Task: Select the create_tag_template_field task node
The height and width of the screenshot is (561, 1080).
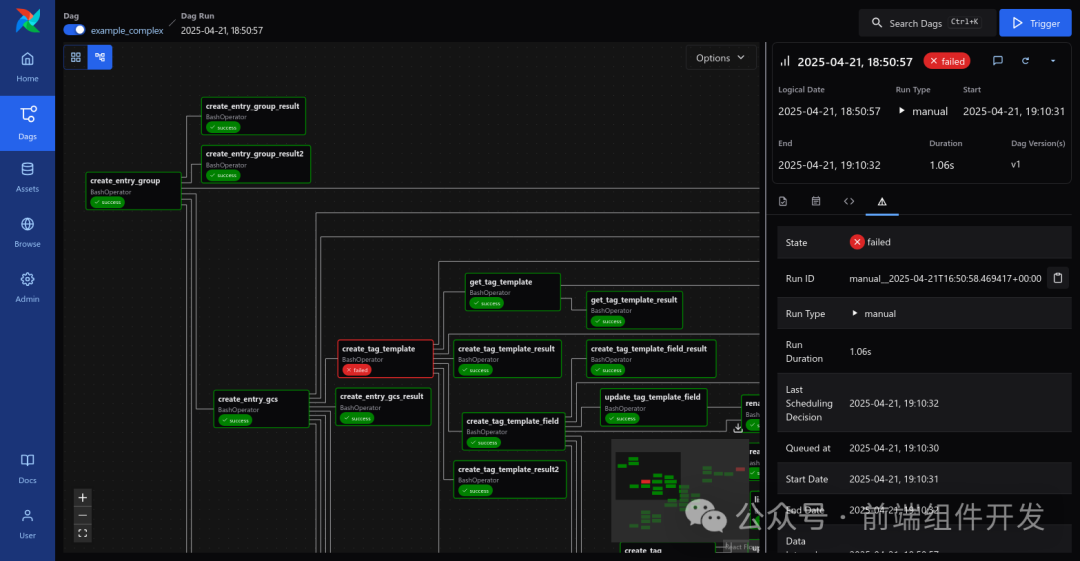Action: click(x=513, y=431)
